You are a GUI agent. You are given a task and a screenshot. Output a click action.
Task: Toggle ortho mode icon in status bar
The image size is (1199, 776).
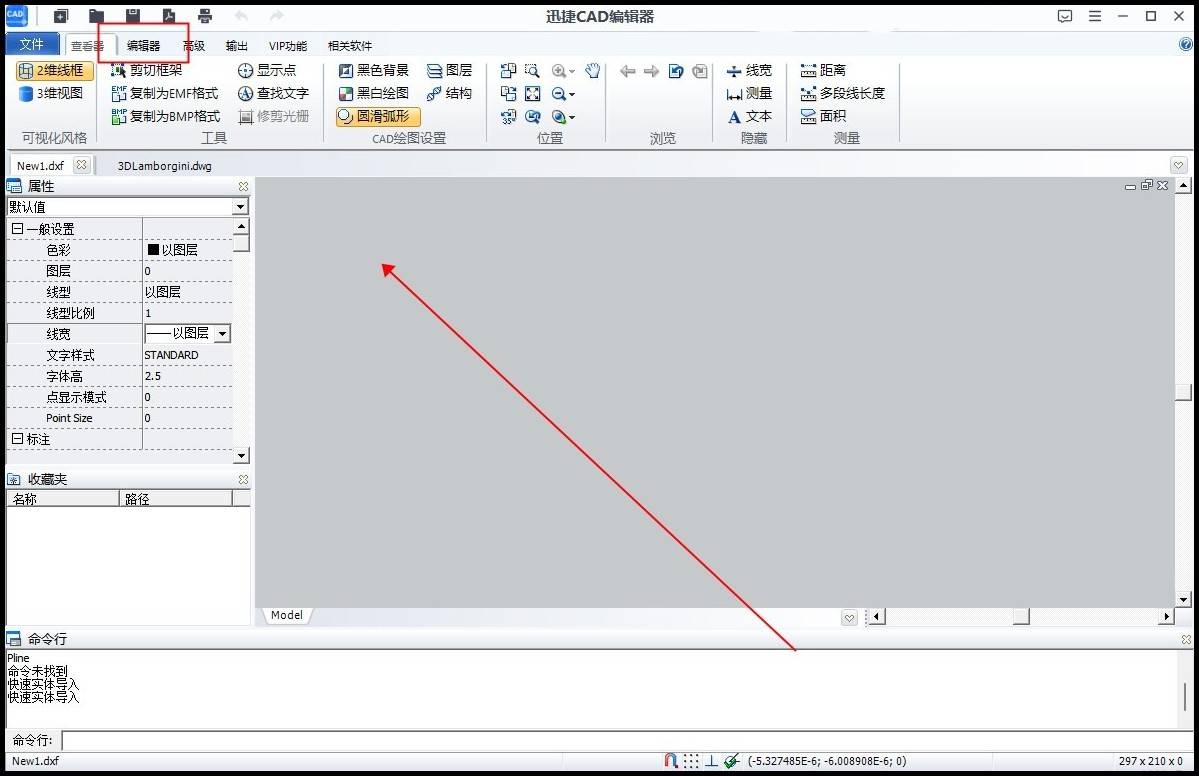[711, 761]
